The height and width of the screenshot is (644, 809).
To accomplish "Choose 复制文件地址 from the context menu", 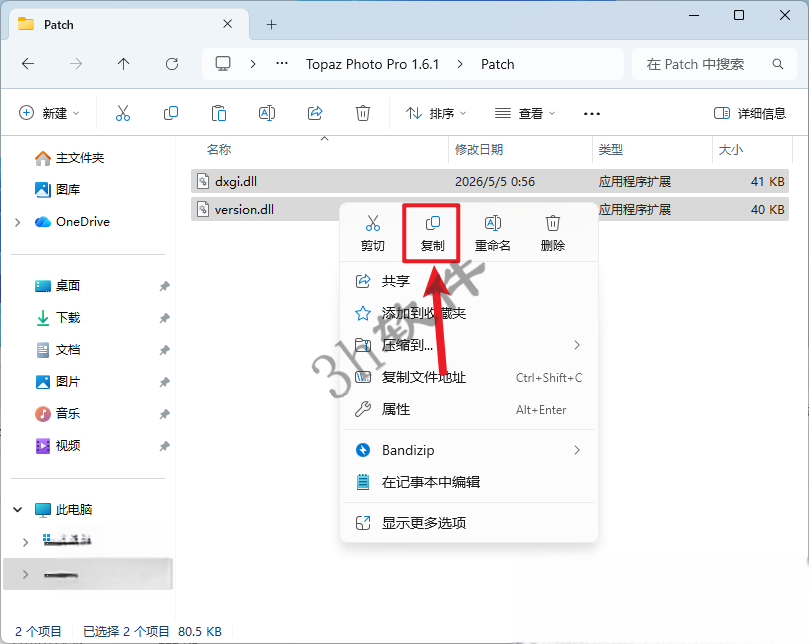I will click(468, 377).
